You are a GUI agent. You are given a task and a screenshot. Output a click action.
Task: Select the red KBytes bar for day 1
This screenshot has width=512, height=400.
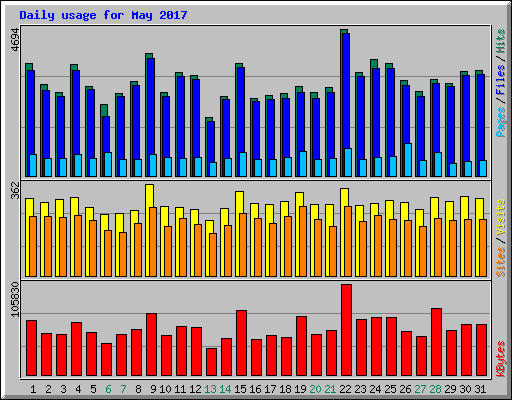coord(31,348)
